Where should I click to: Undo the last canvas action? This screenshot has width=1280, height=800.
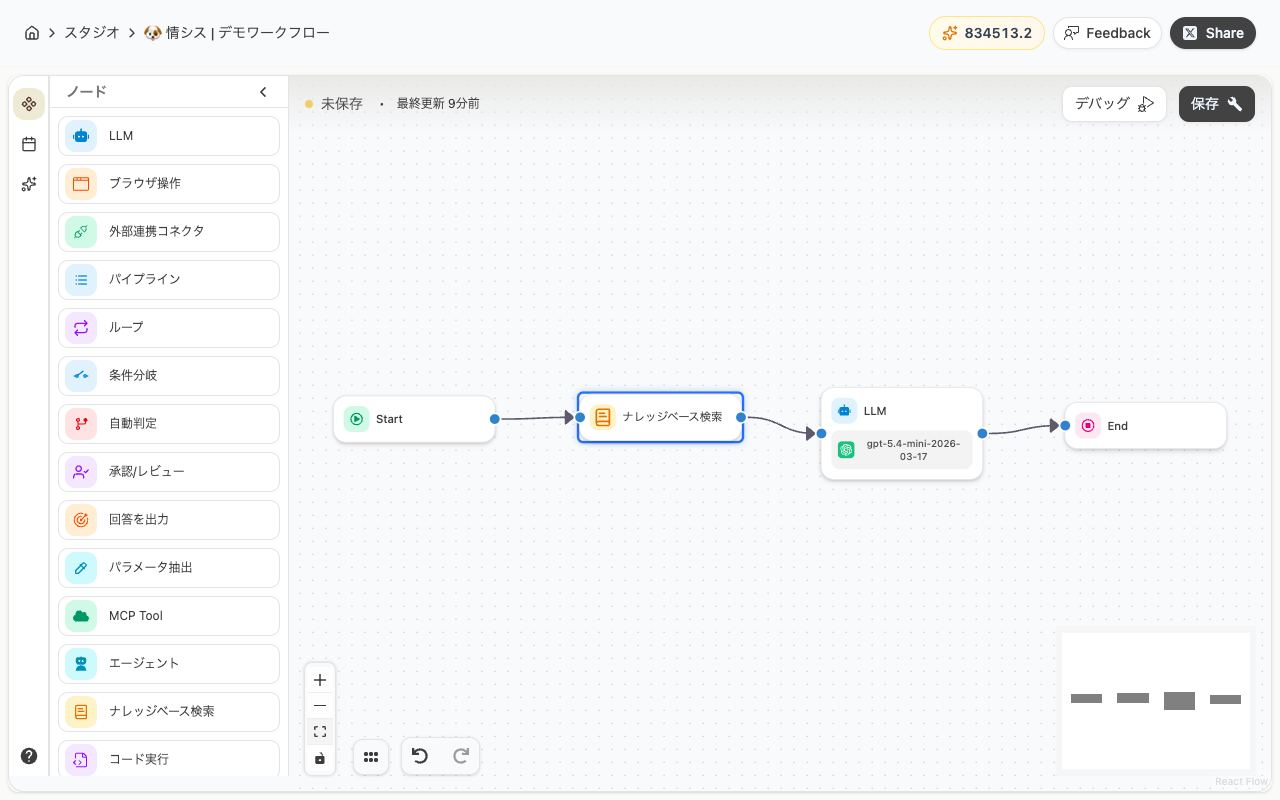(420, 756)
